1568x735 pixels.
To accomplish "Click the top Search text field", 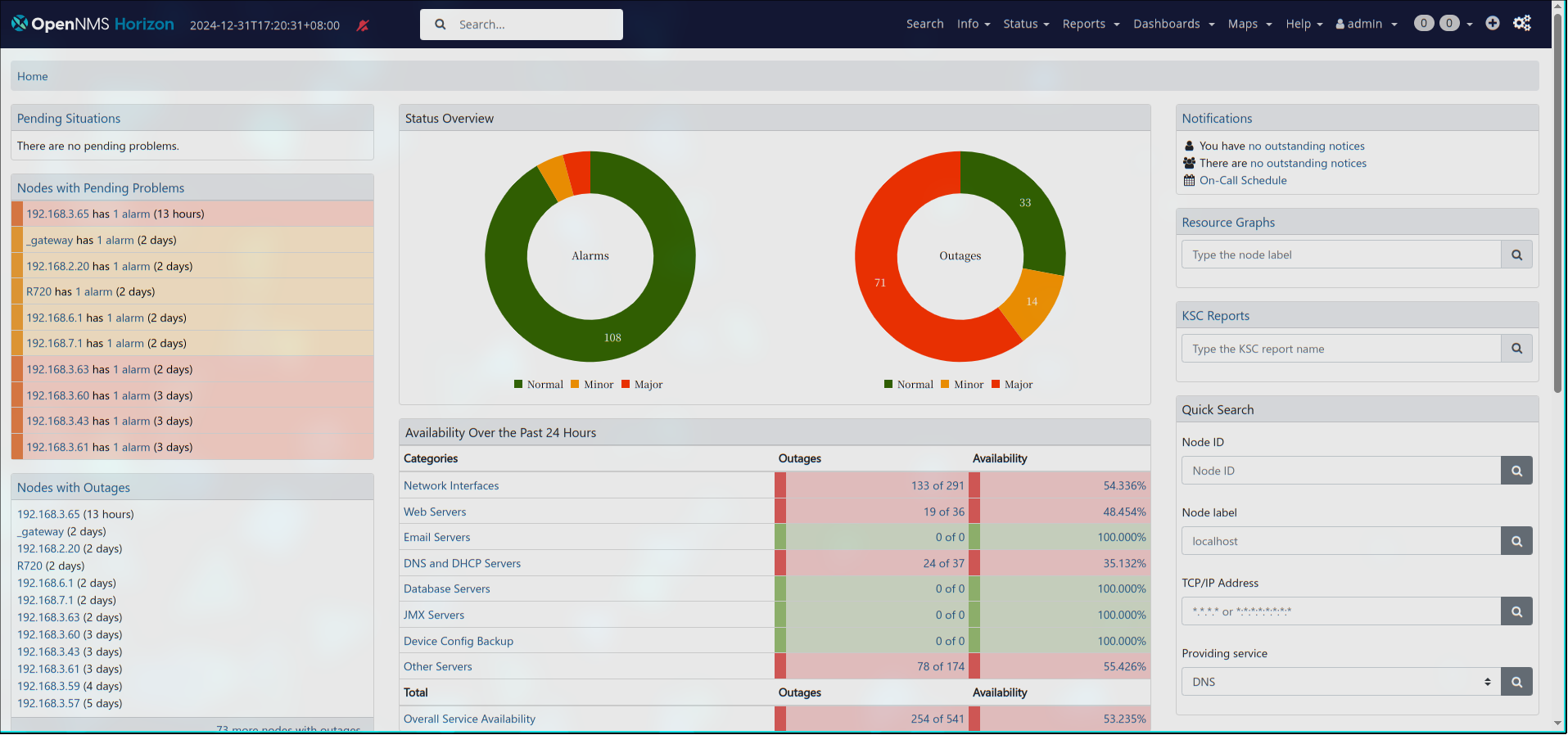I will (522, 25).
